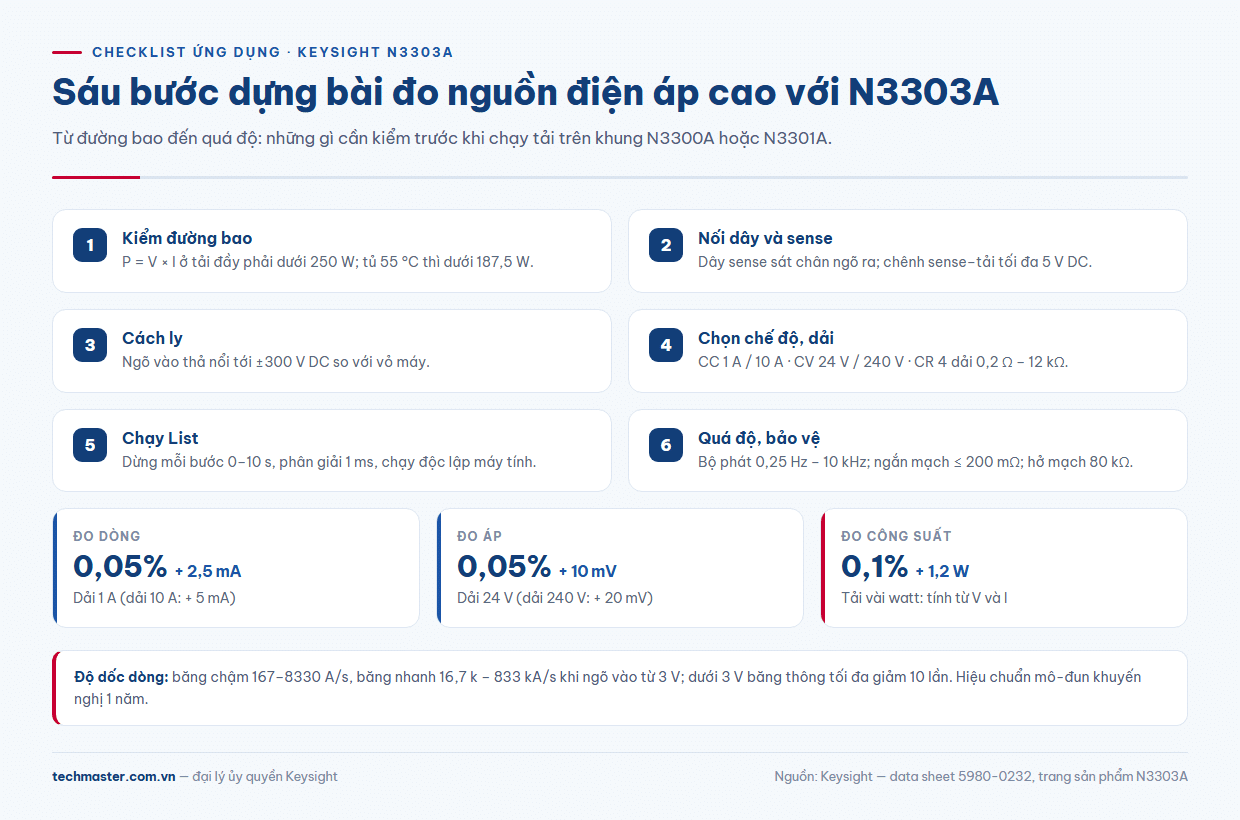The image size is (1240, 820).
Task: Click the step 2 number badge
Action: coord(666,245)
